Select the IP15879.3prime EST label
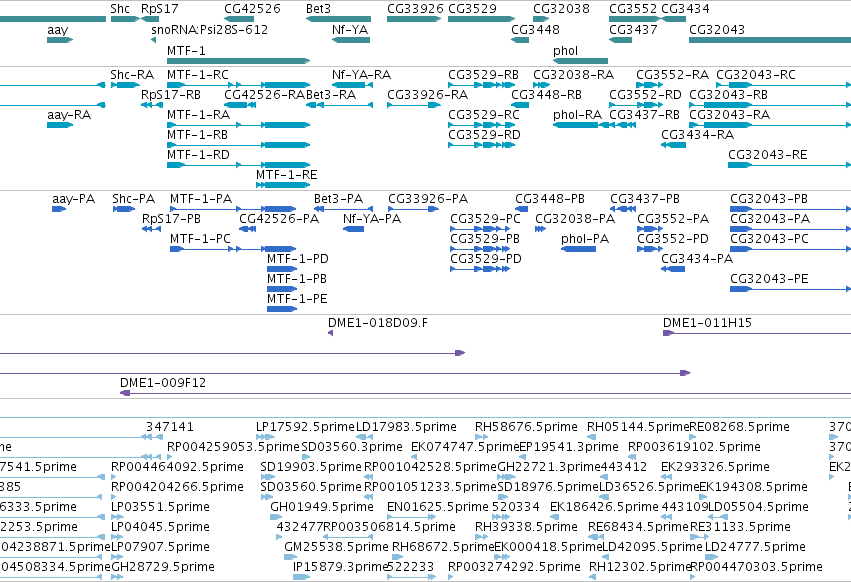The height and width of the screenshot is (582, 851). pos(340,567)
